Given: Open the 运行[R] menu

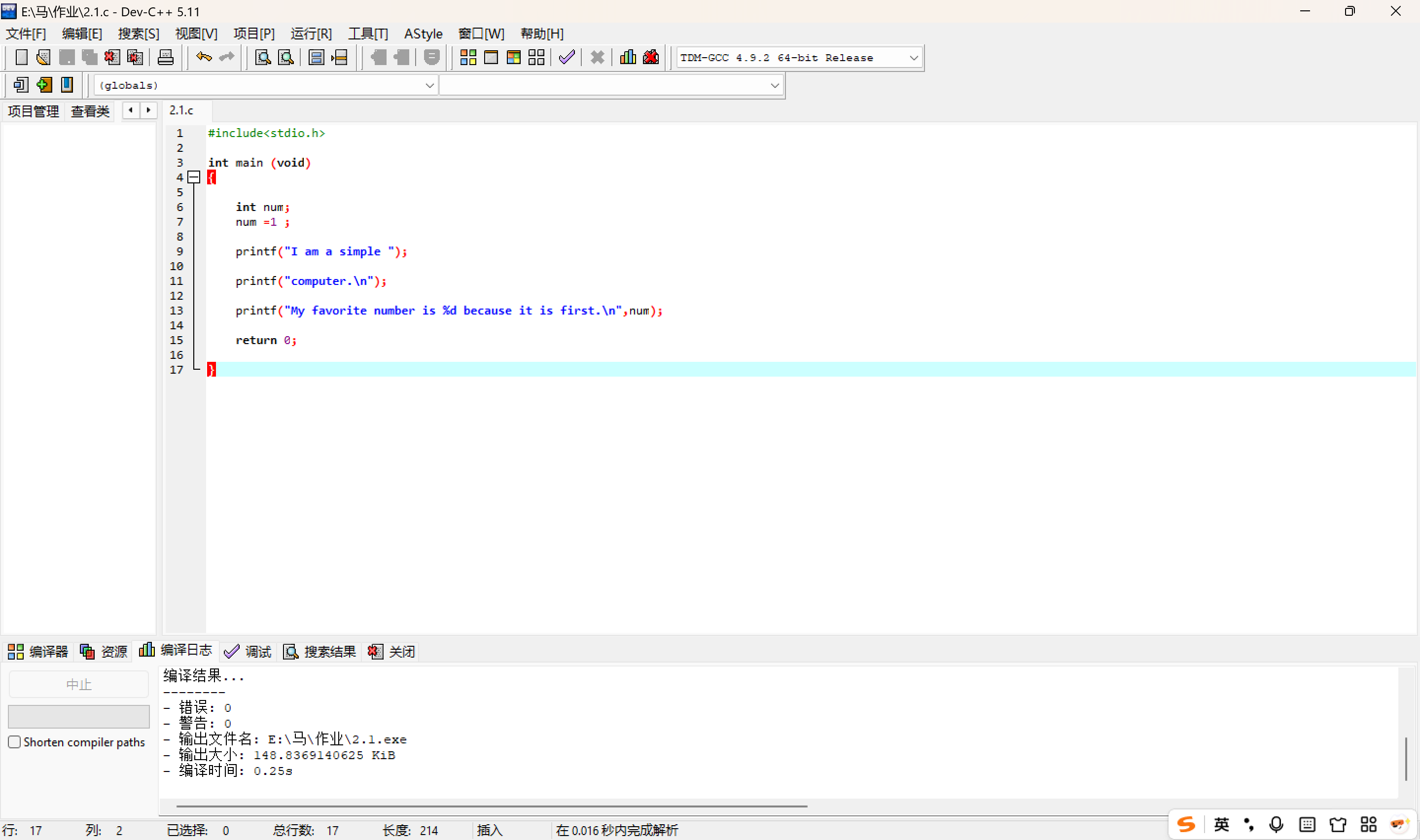Looking at the screenshot, I should [311, 34].
